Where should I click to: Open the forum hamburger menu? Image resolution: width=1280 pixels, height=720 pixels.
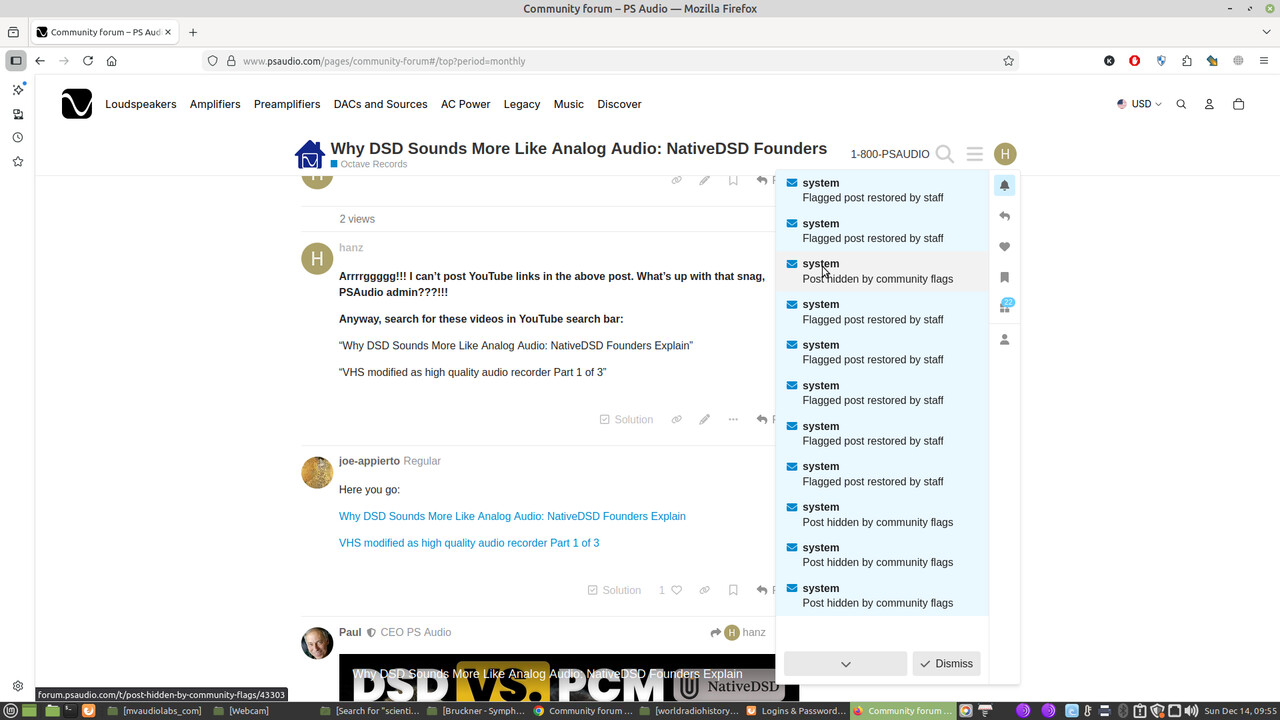coord(975,154)
